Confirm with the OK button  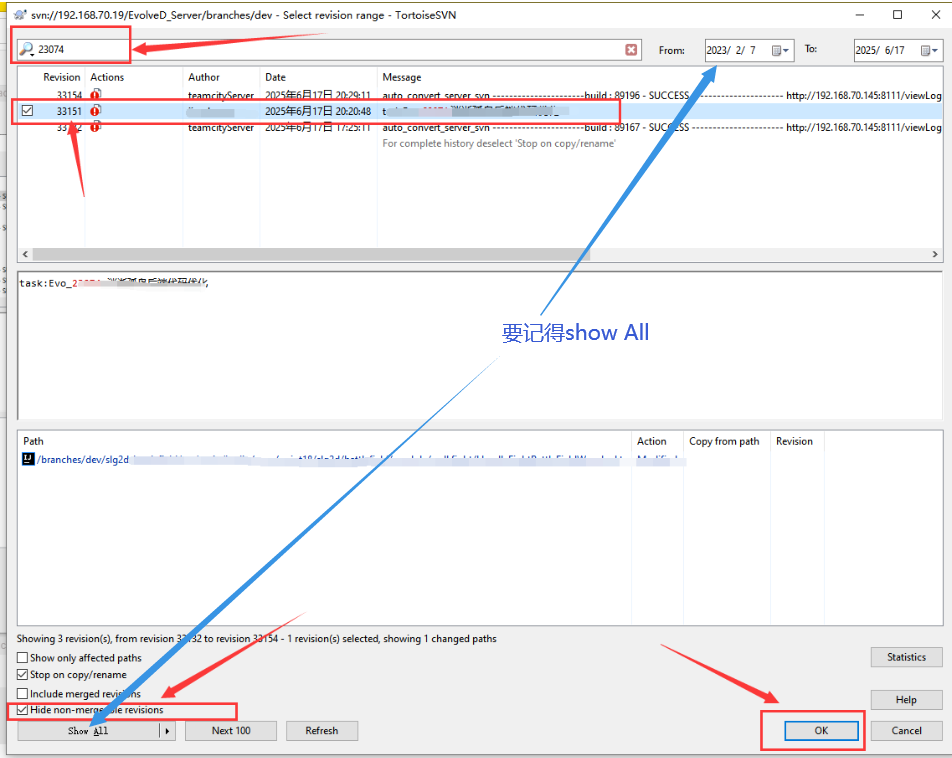pyautogui.click(x=821, y=731)
